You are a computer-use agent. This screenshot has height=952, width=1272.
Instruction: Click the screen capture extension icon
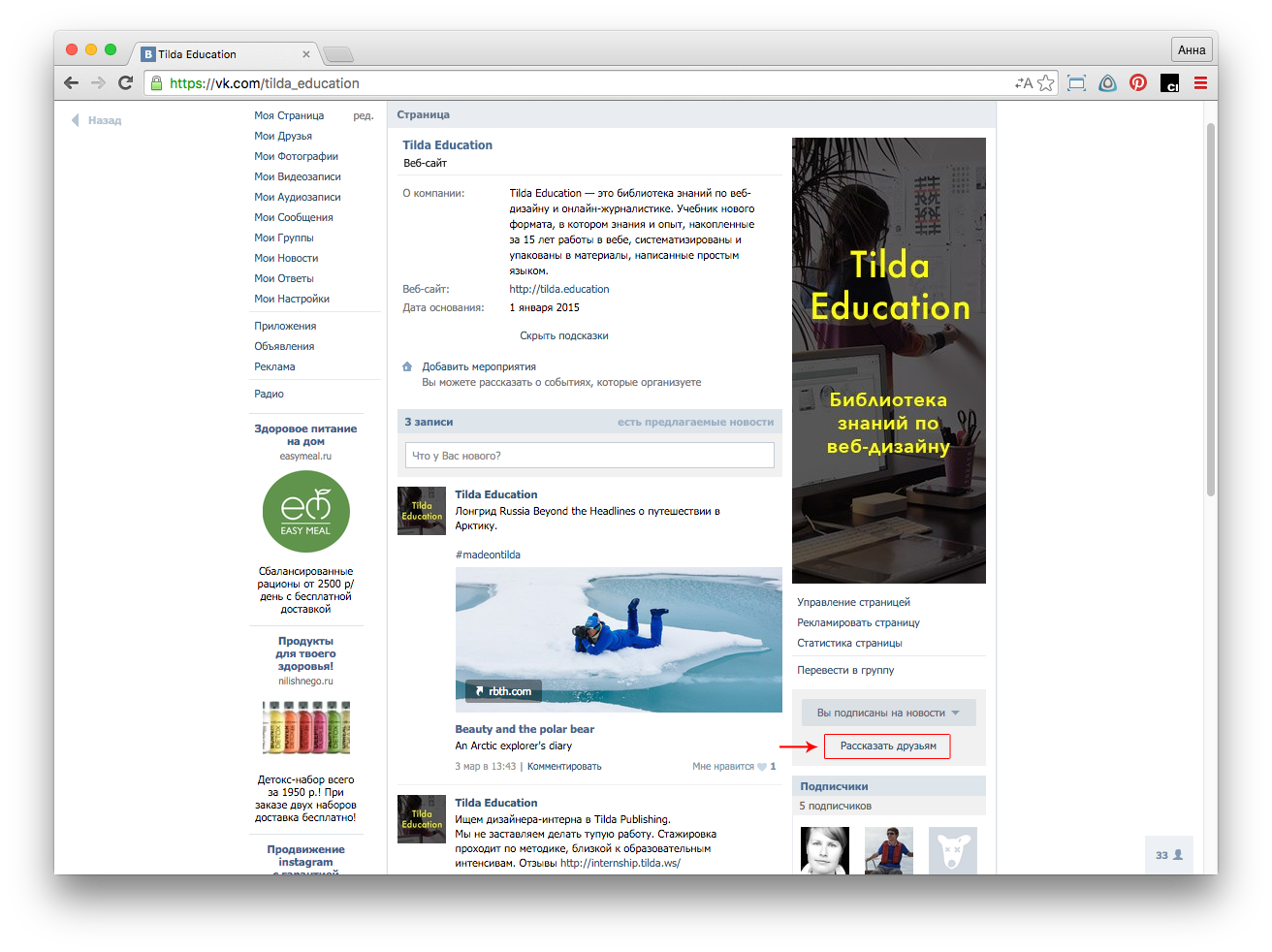pos(1076,83)
